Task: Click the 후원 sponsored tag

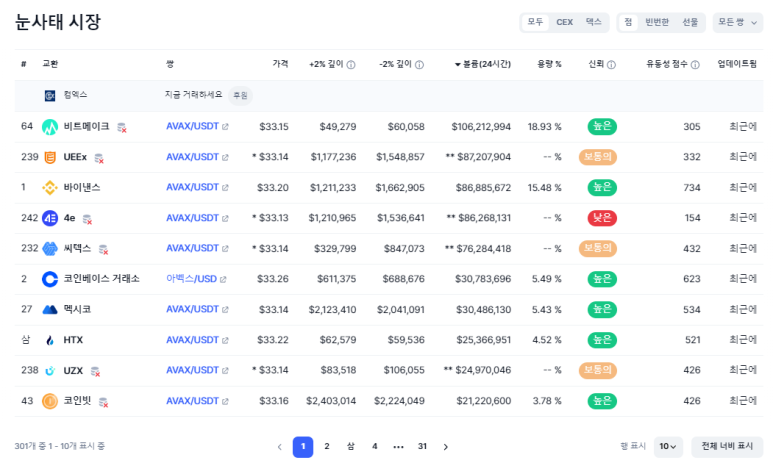Action: point(241,96)
